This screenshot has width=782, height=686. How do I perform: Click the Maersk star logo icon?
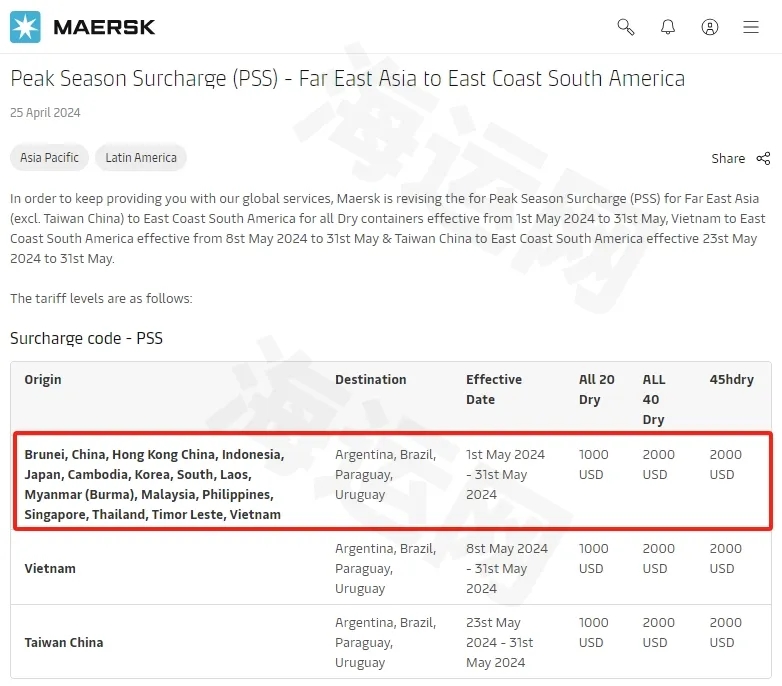(25, 27)
